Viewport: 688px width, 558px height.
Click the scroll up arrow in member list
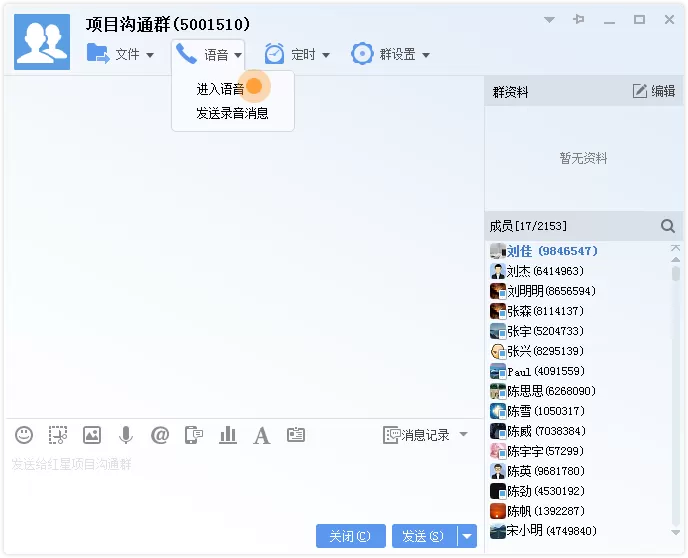click(676, 260)
